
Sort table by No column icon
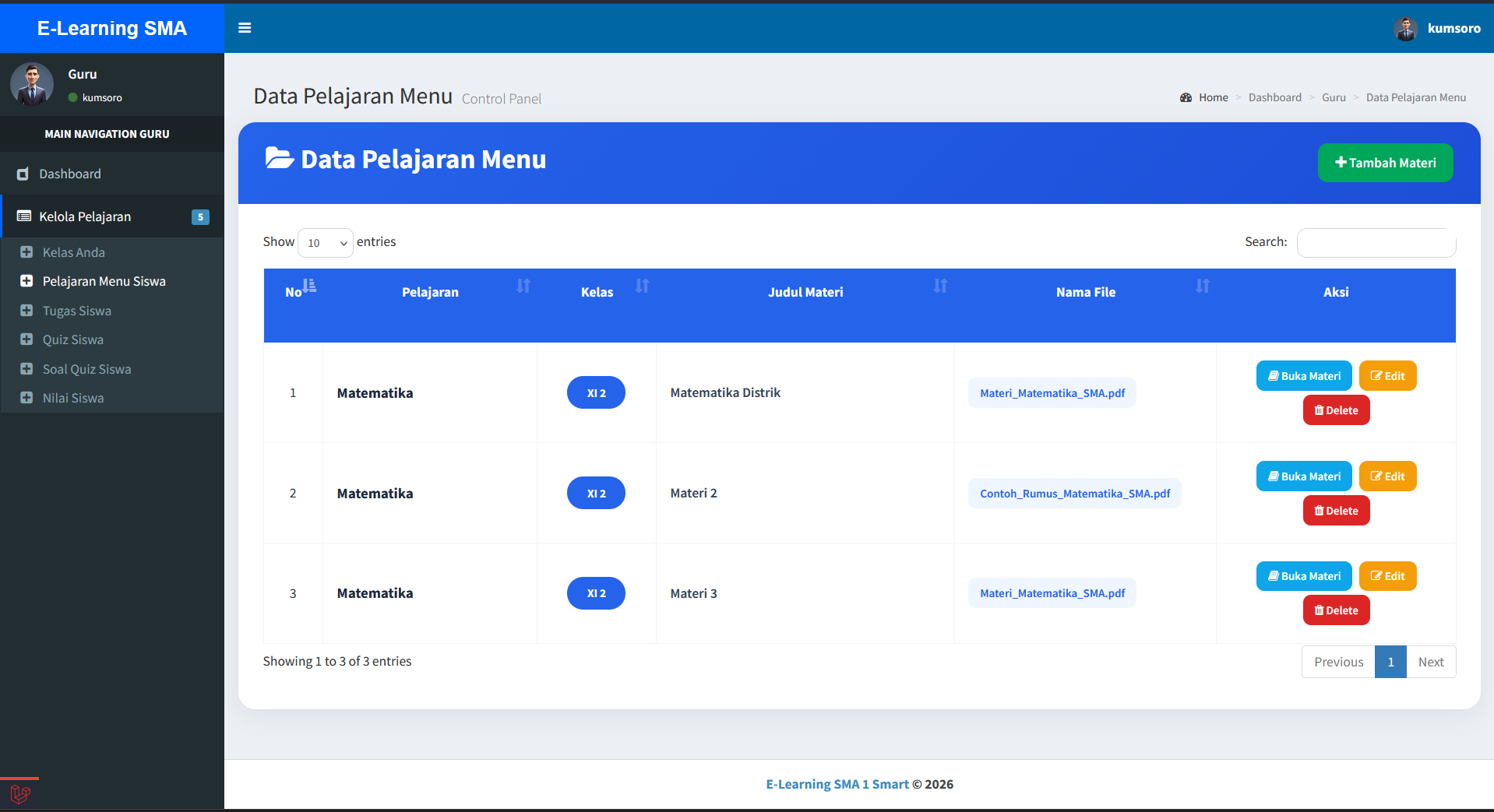coord(309,285)
